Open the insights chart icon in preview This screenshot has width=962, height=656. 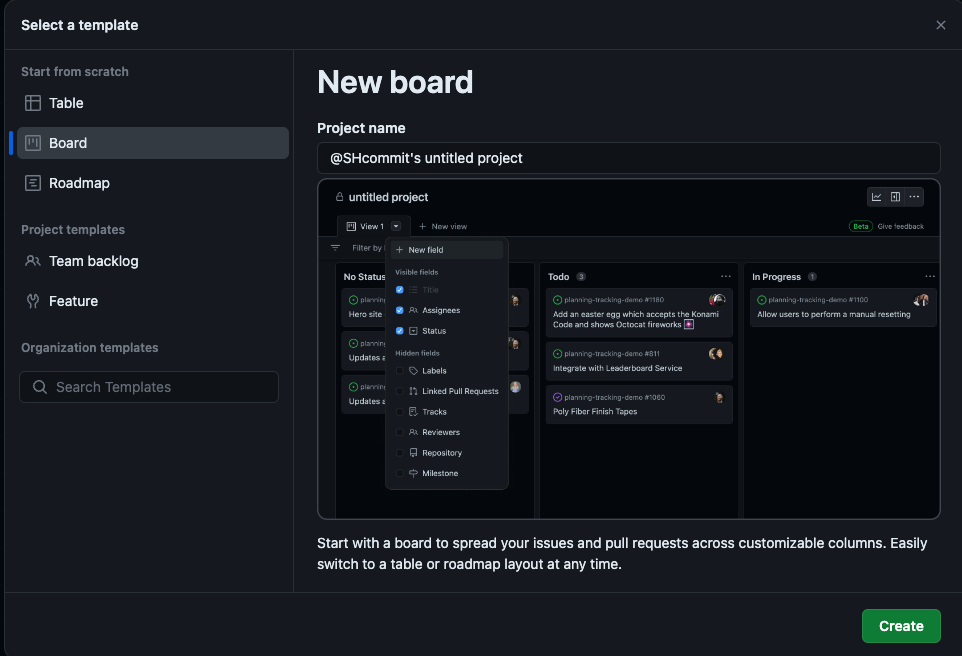876,197
